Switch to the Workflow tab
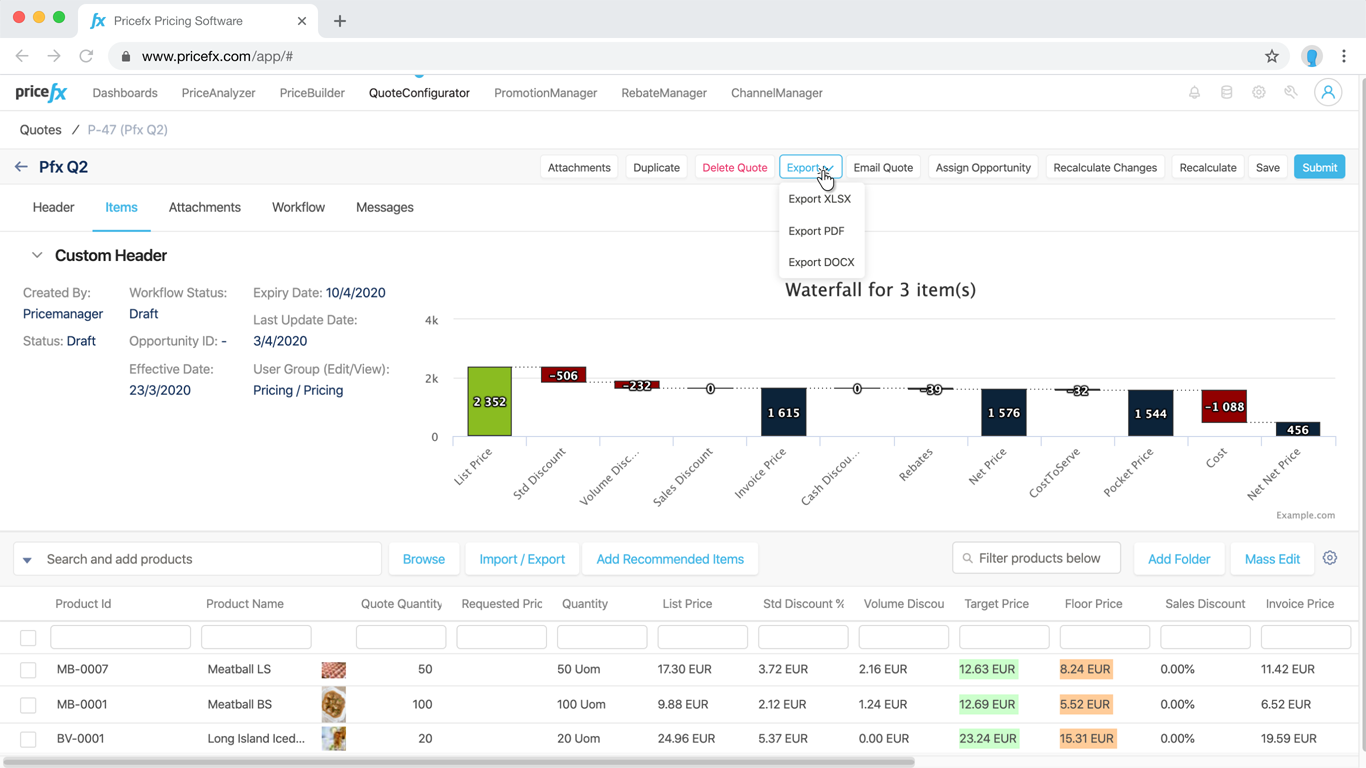 pos(298,208)
